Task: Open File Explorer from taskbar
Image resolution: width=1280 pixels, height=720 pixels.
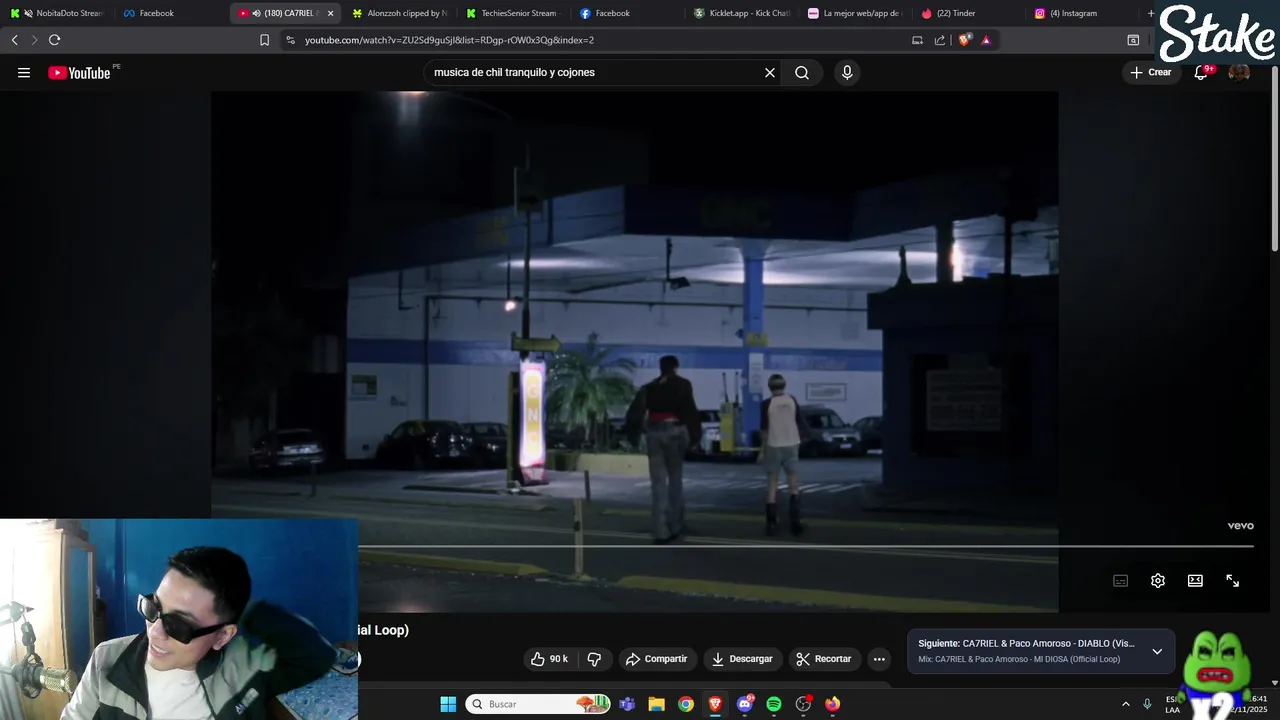Action: click(x=656, y=704)
